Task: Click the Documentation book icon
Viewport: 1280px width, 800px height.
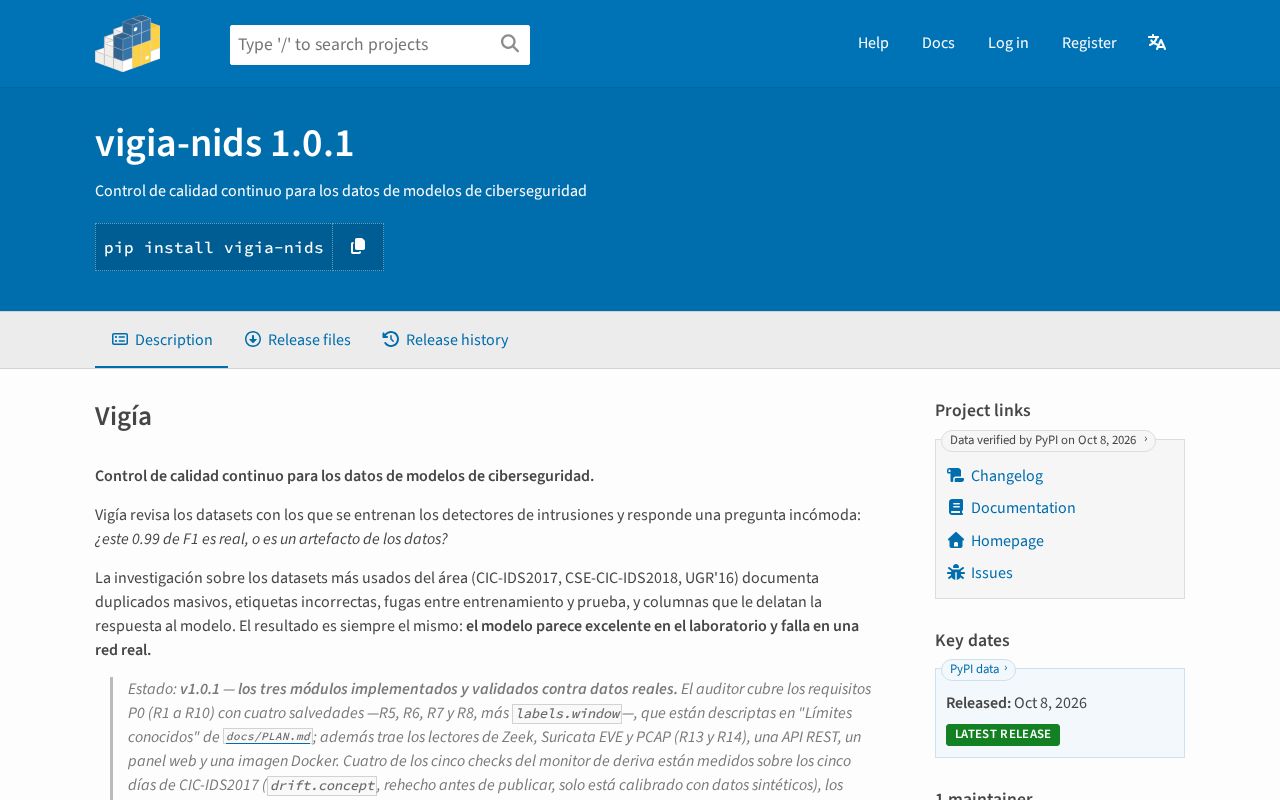Action: 956,508
